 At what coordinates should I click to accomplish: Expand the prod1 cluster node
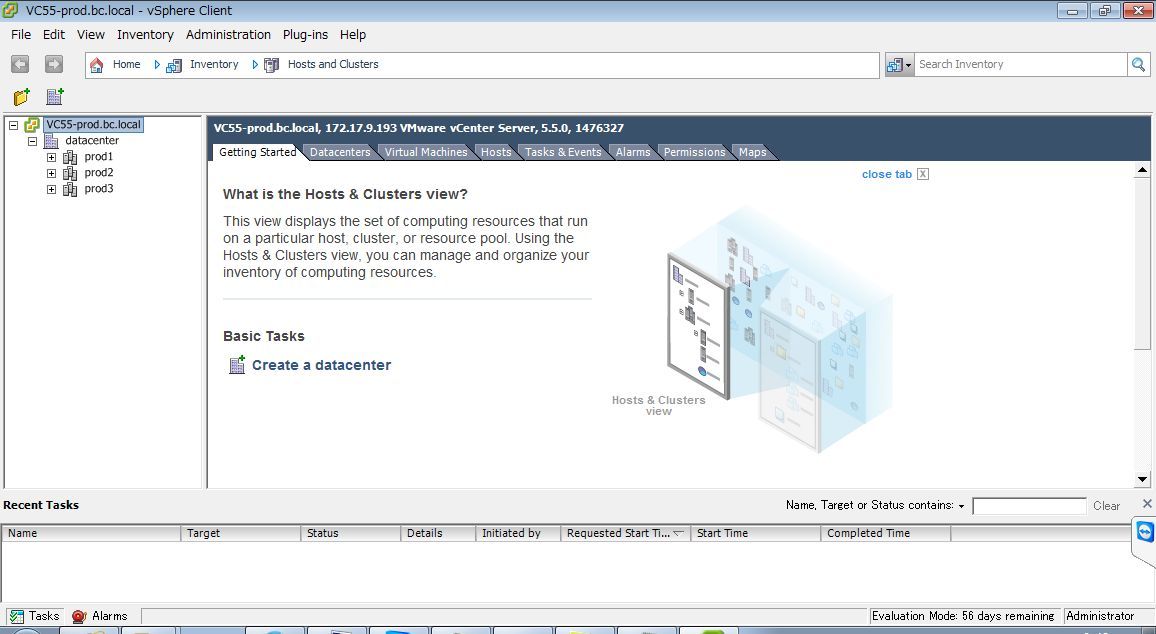click(x=52, y=157)
